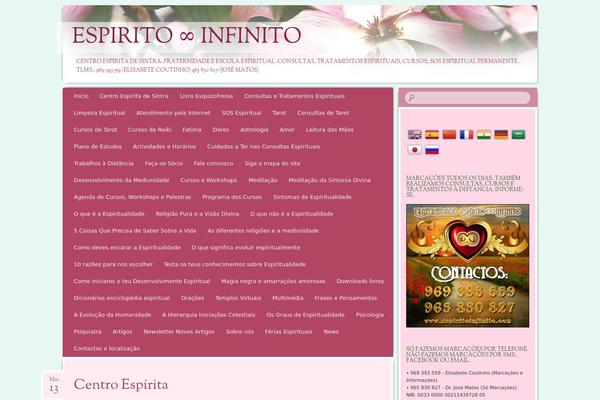Screen dimensions: 600x400
Task: Select the Spanish flag translation icon
Action: 432,134
